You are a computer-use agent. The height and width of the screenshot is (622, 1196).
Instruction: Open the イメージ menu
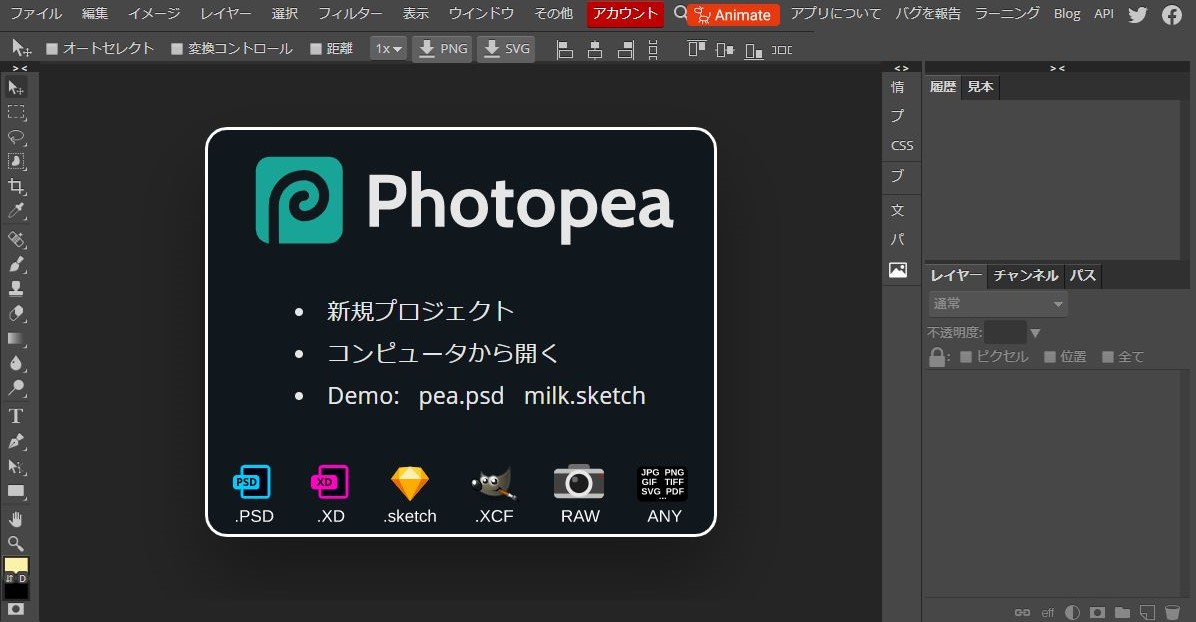[x=154, y=14]
